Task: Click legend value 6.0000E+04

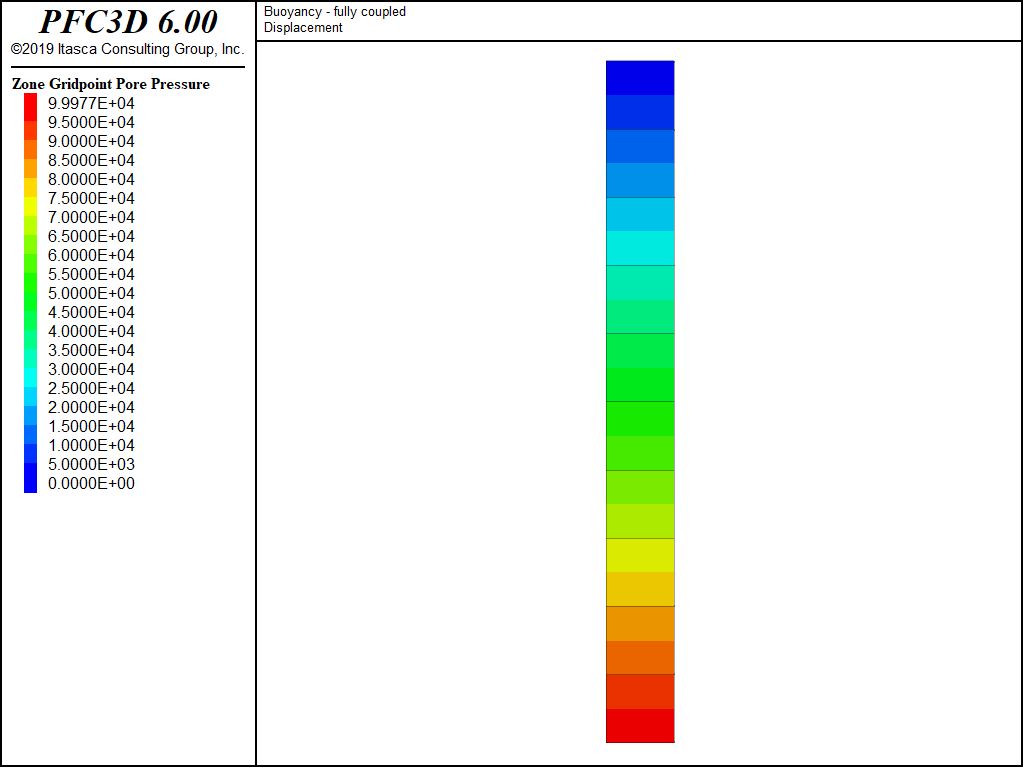Action: click(x=91, y=255)
